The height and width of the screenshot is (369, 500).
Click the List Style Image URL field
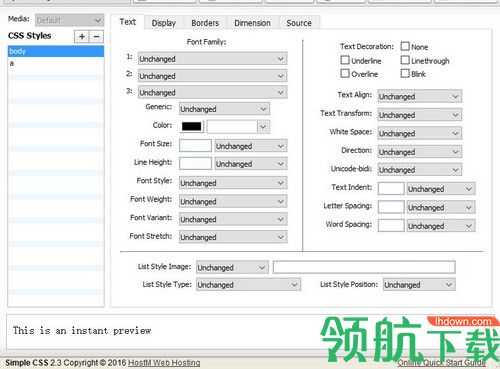(364, 267)
